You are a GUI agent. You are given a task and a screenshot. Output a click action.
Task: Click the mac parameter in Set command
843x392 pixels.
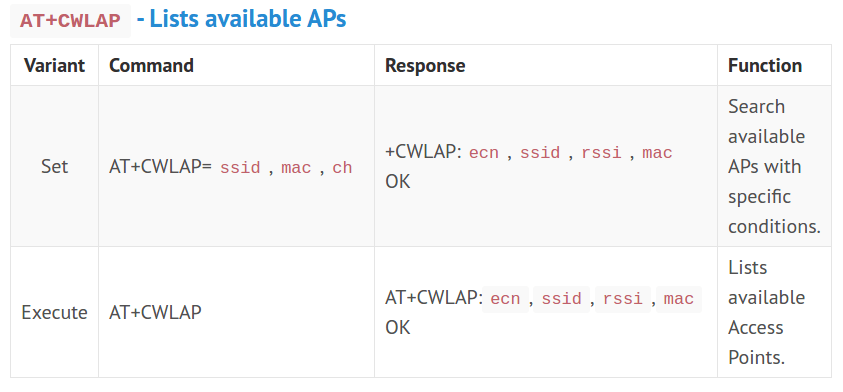pyautogui.click(x=296, y=168)
